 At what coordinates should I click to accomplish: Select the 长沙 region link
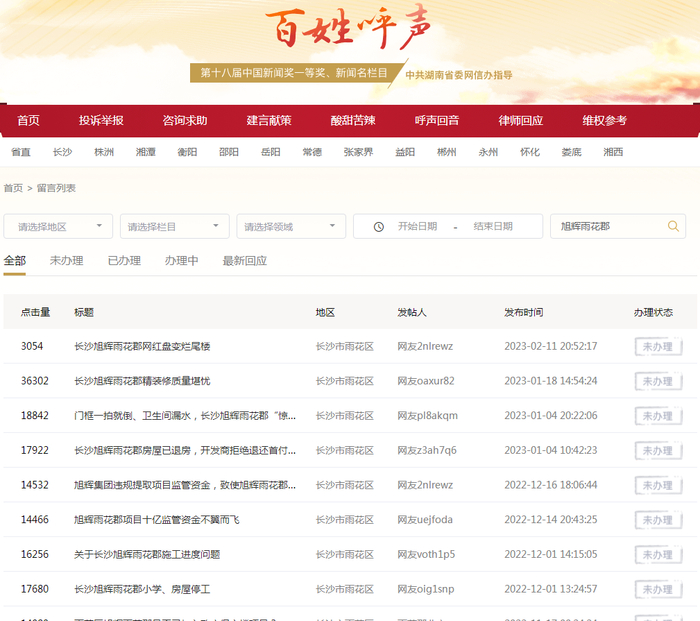pos(62,152)
